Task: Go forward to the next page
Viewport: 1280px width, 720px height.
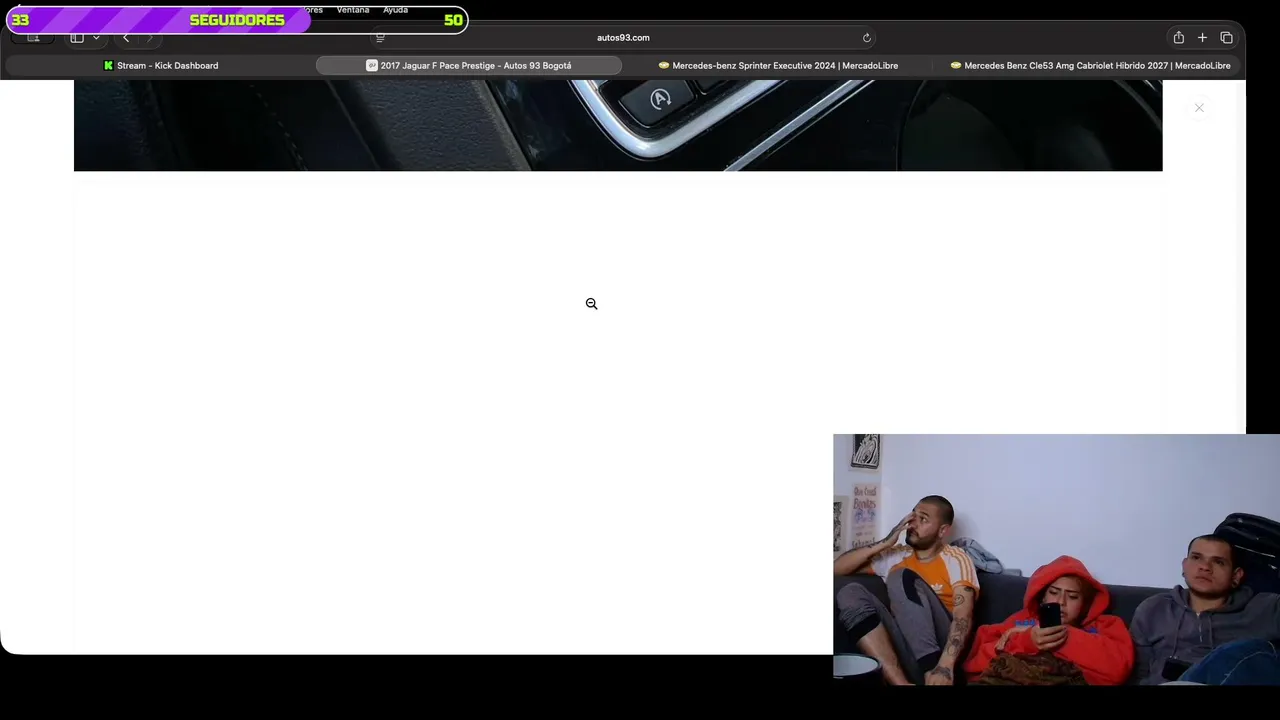Action: (150, 38)
